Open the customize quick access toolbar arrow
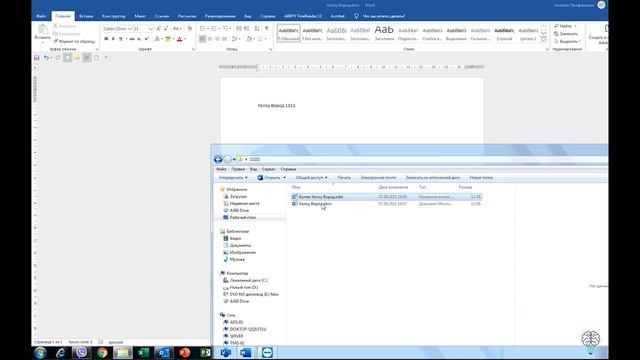Screen dimensions: 640x360 pos(106,58)
